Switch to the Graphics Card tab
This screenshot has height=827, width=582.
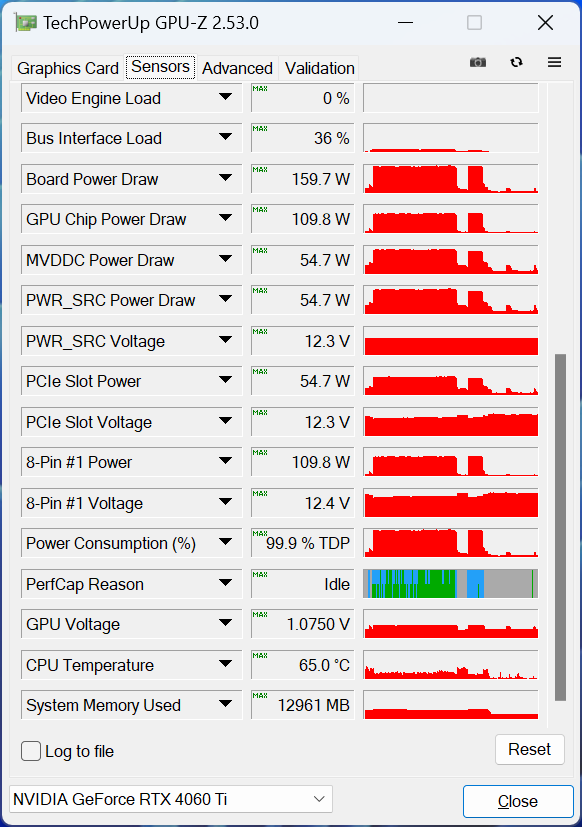[68, 68]
